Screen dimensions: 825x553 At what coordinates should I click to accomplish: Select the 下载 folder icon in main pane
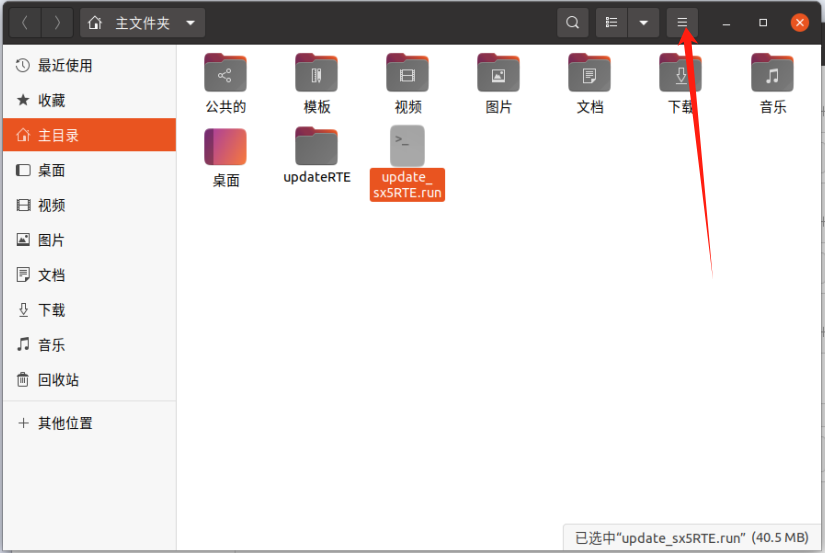[x=680, y=73]
